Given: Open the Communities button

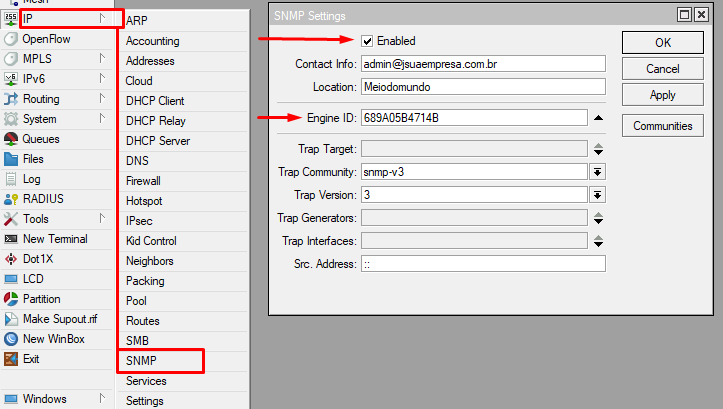Looking at the screenshot, I should [x=663, y=126].
